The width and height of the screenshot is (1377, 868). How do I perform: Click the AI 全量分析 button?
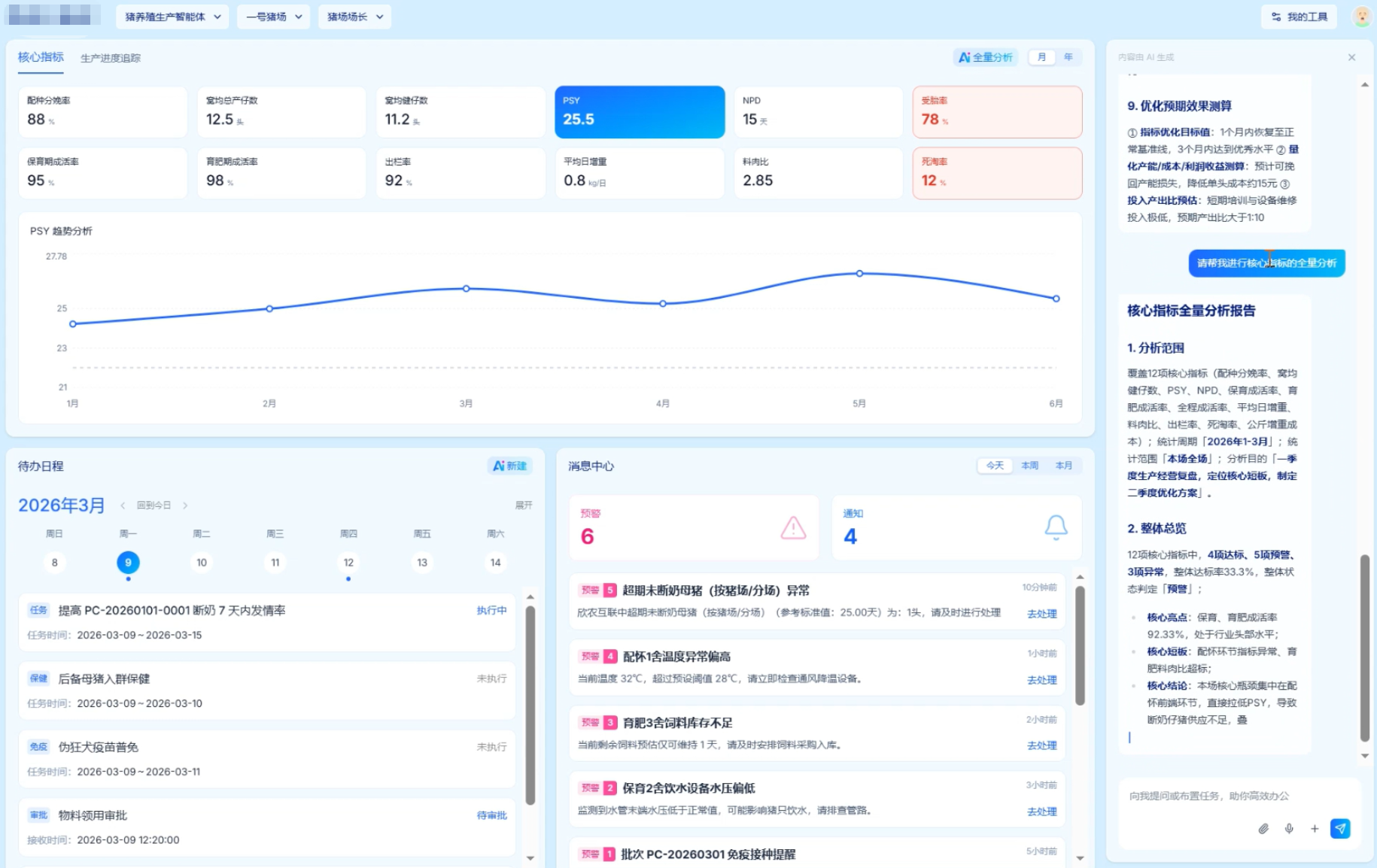click(985, 57)
